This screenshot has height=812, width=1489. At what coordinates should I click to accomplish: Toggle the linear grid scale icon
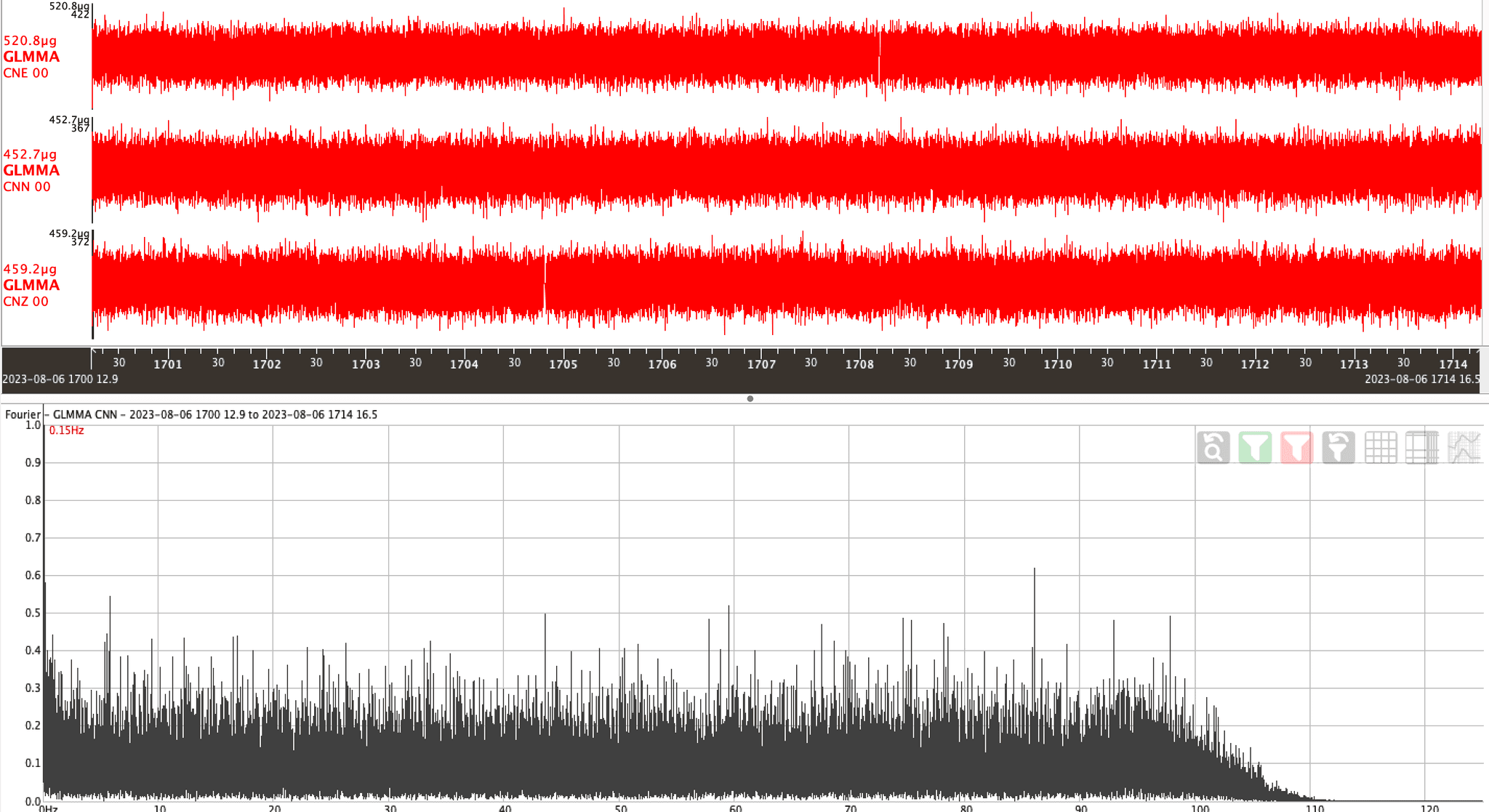point(1380,448)
